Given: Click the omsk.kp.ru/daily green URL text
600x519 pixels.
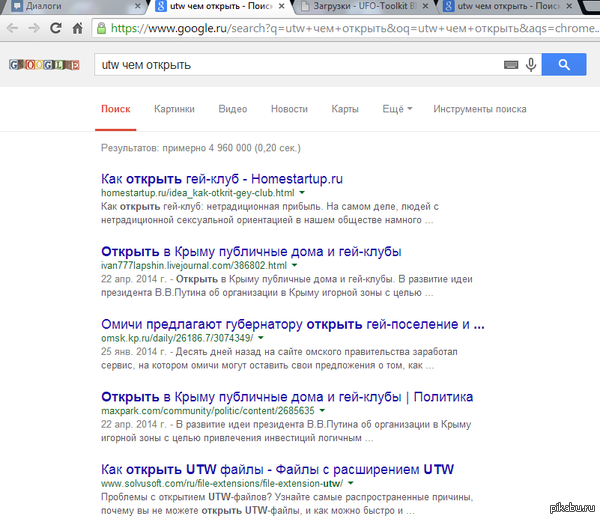Looking at the screenshot, I should (177, 338).
